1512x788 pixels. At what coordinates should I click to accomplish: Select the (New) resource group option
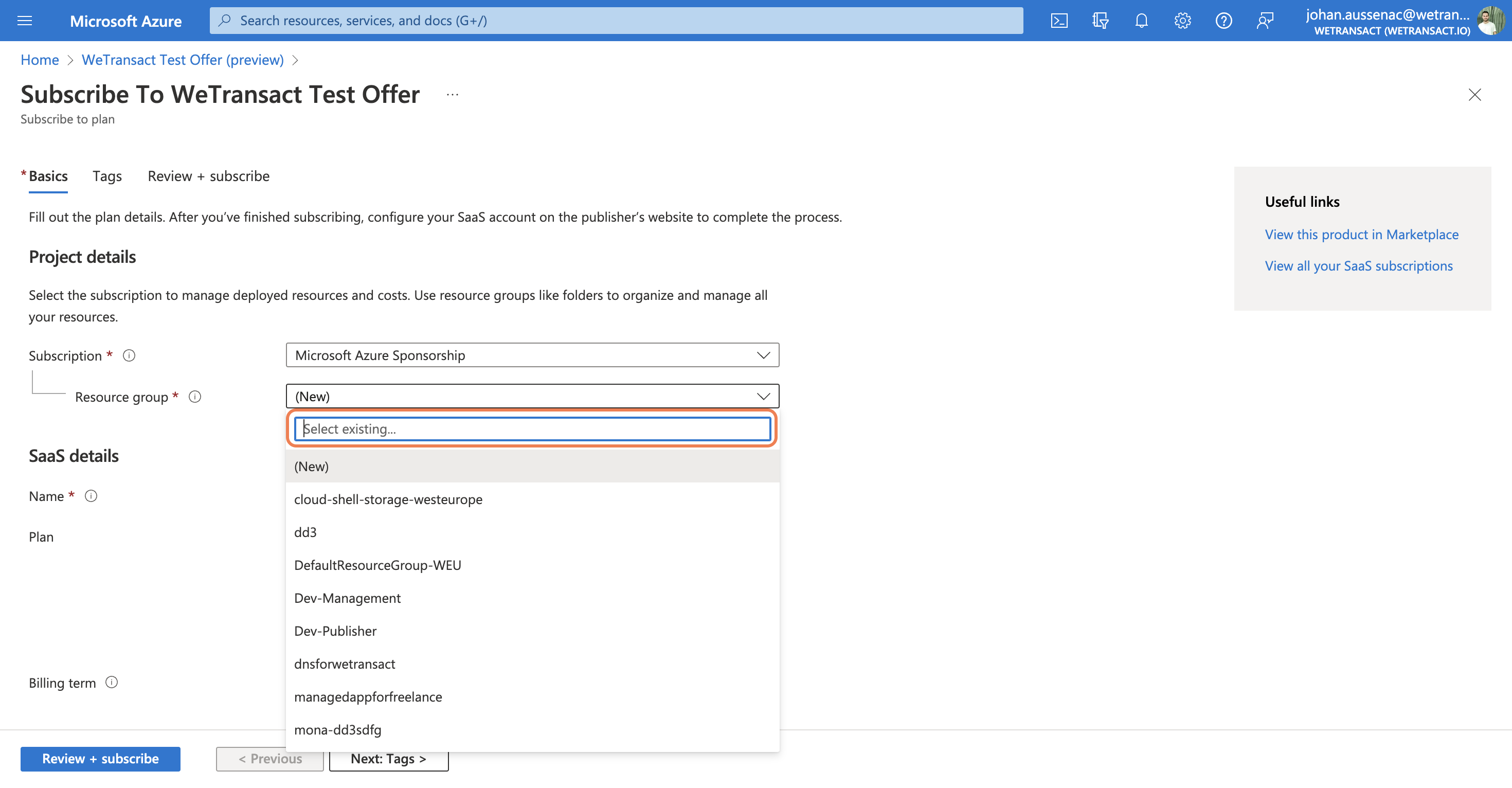coord(532,466)
